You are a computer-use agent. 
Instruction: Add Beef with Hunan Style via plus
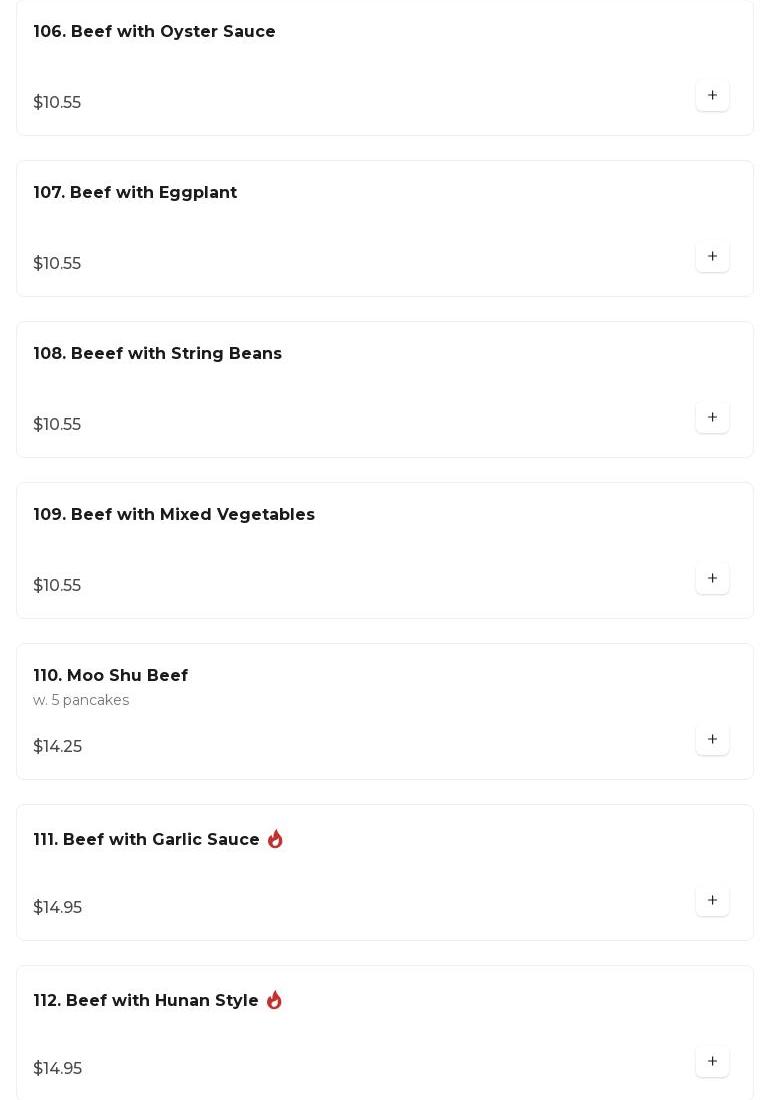pyautogui.click(x=712, y=1062)
